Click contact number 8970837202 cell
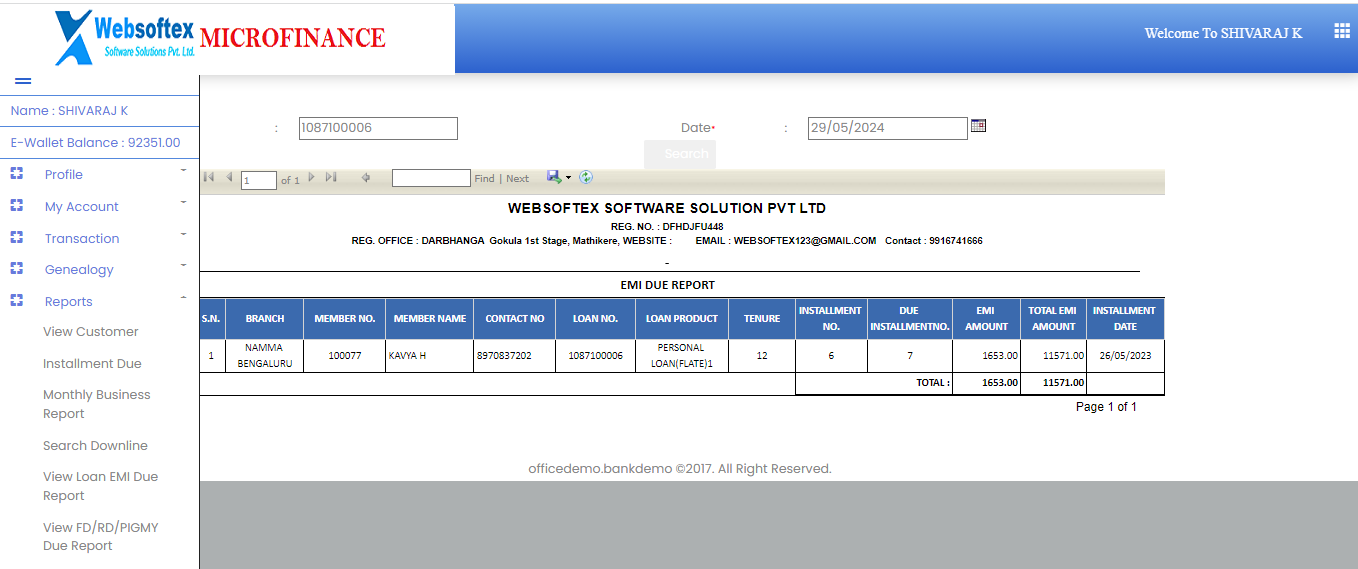1358x569 pixels. (x=515, y=355)
